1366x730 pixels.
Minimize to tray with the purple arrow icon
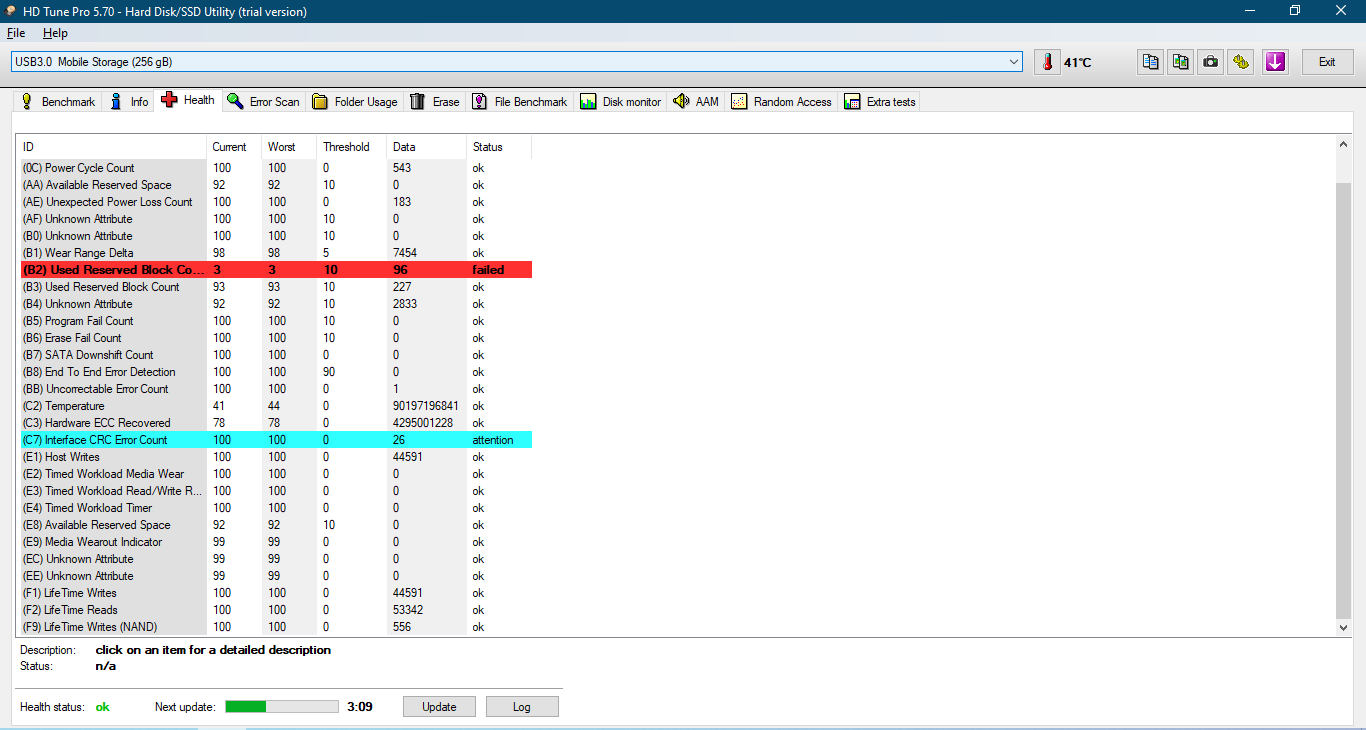[1275, 62]
